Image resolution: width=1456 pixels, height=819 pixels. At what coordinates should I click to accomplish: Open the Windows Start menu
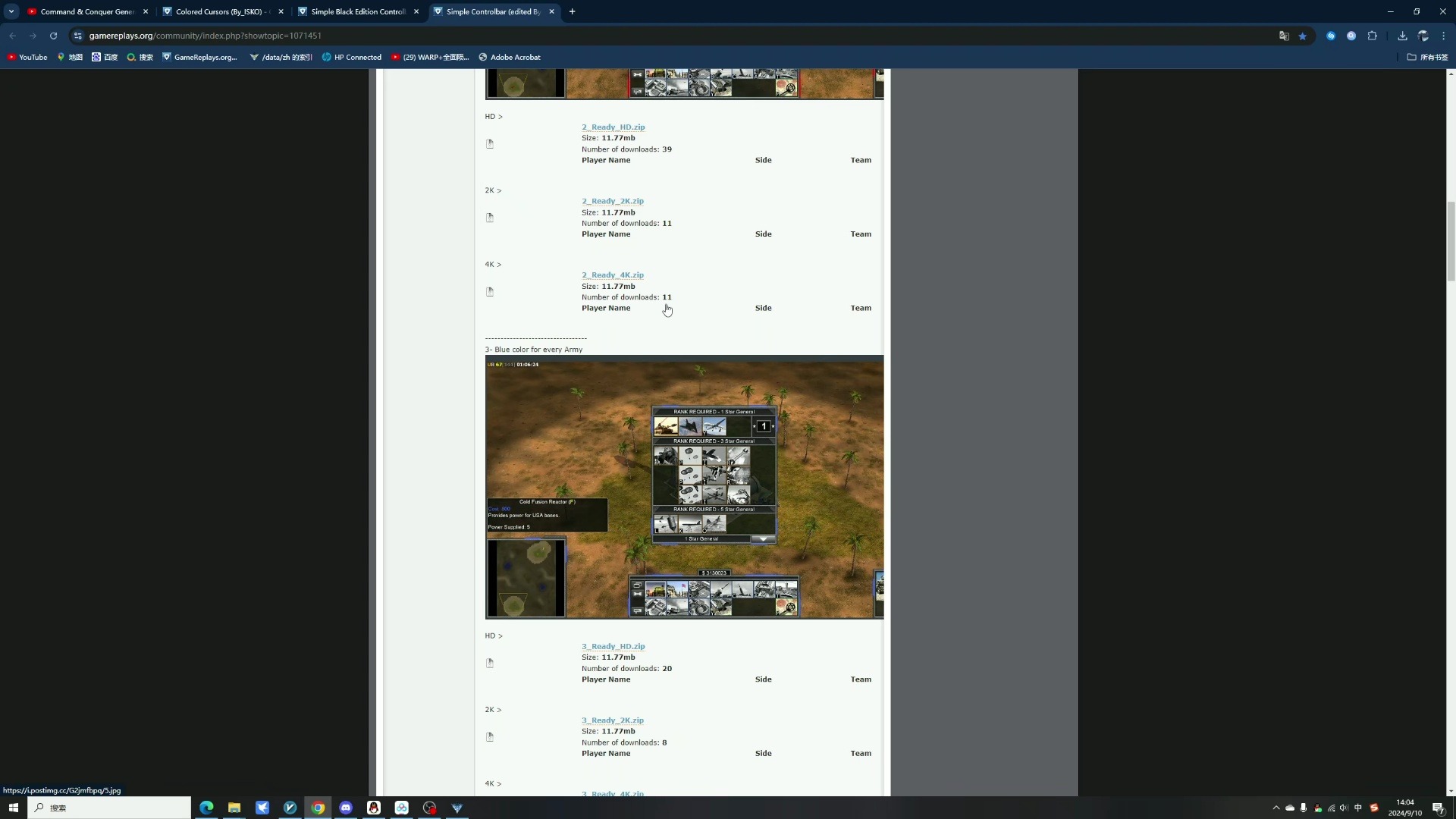[13, 808]
